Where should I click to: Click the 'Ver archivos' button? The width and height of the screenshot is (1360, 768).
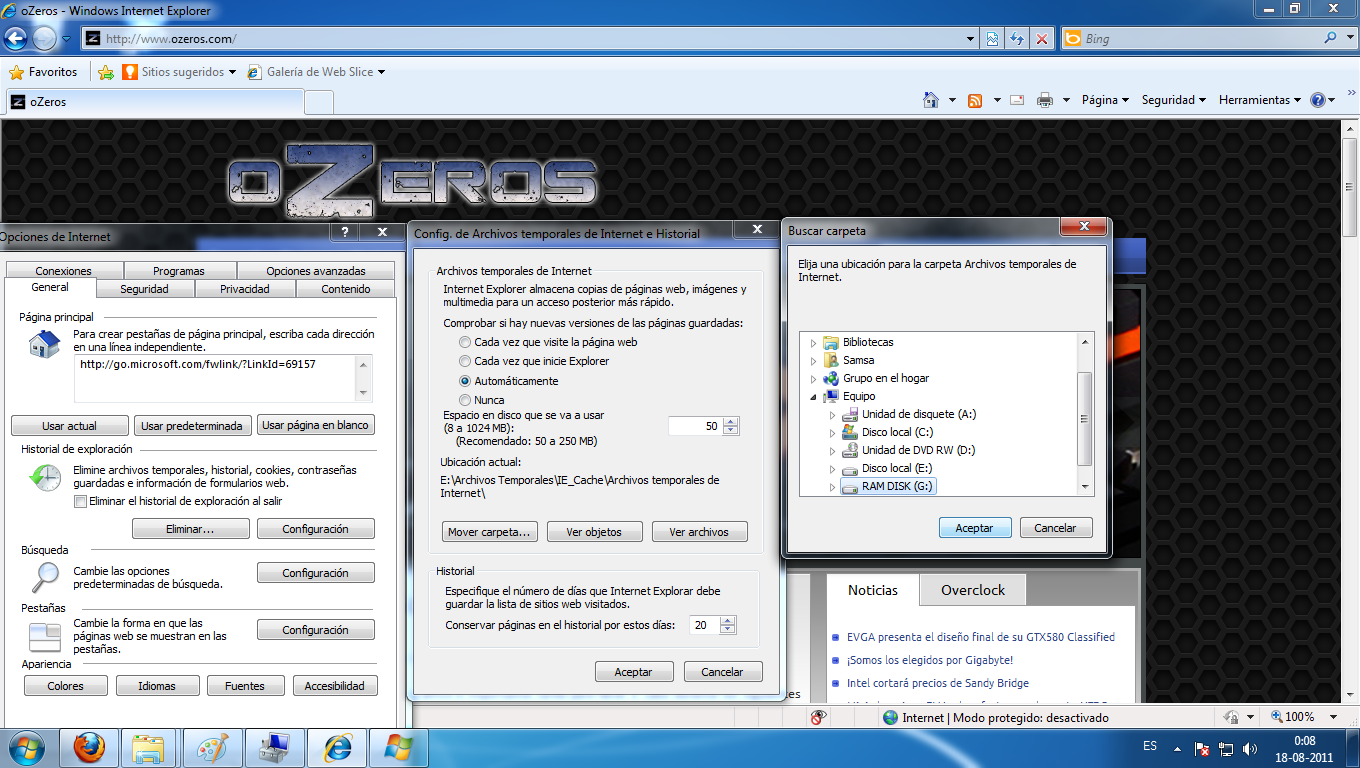pos(699,532)
